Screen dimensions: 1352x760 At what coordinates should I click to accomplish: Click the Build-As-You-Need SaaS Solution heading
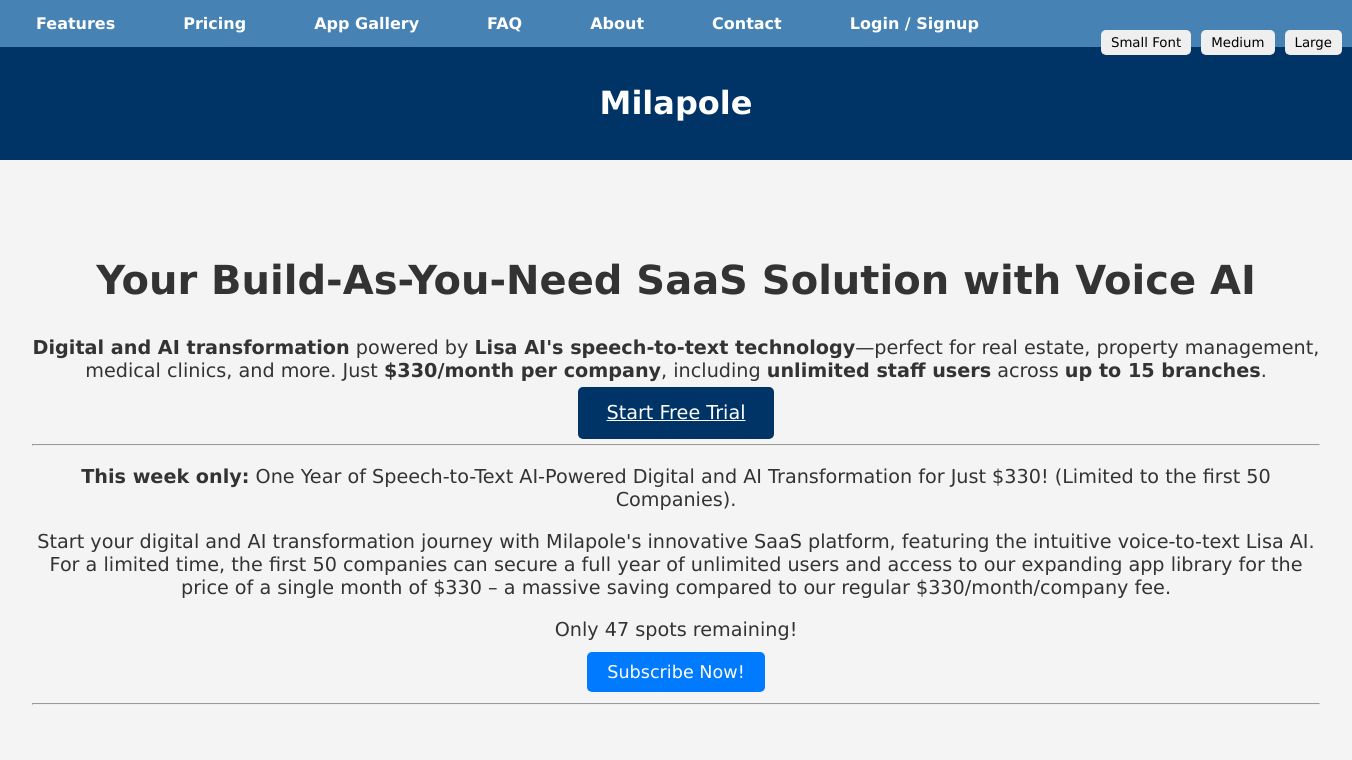pyautogui.click(x=676, y=280)
